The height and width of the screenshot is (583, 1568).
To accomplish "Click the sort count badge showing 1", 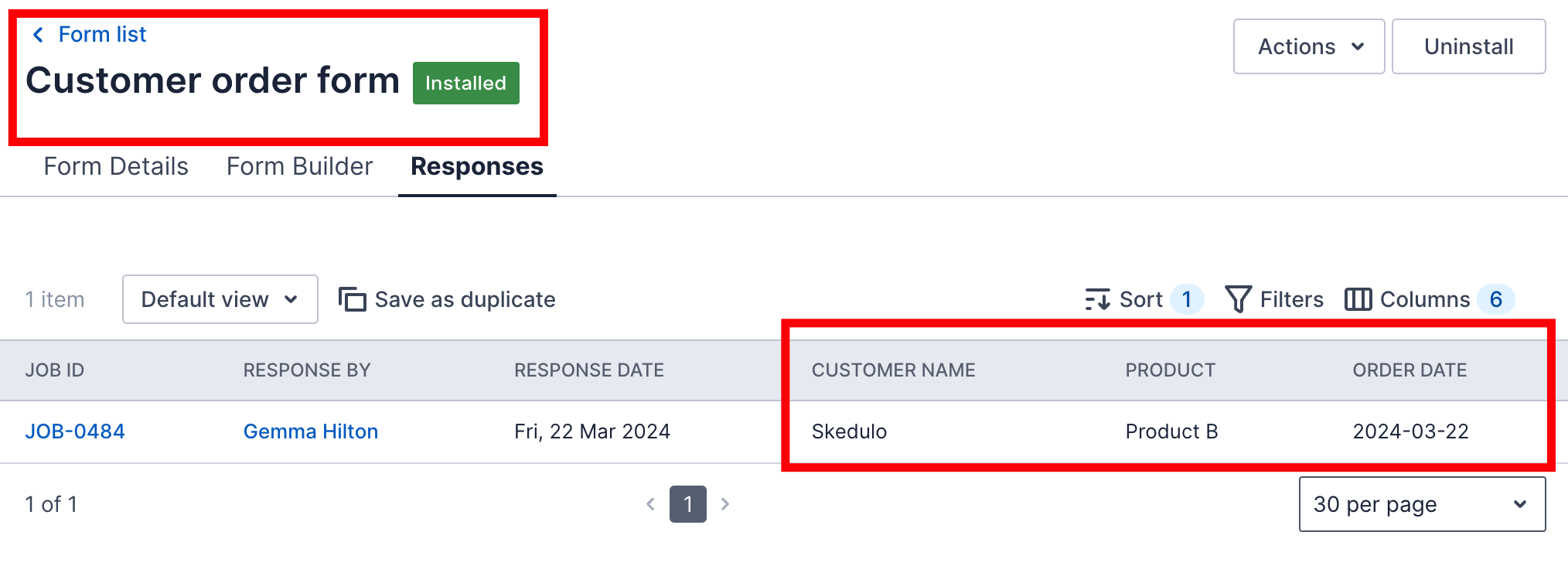I will 1186,299.
